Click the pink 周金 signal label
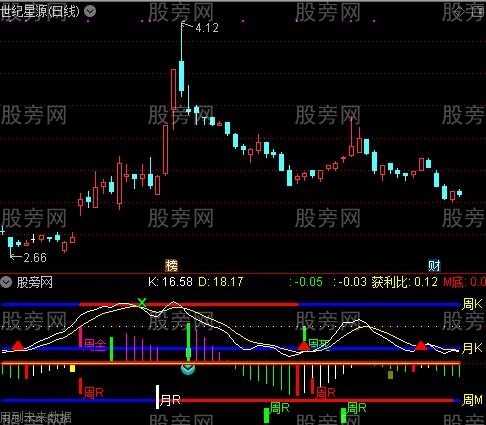Viewport: 486px width, 425px height. 95,345
